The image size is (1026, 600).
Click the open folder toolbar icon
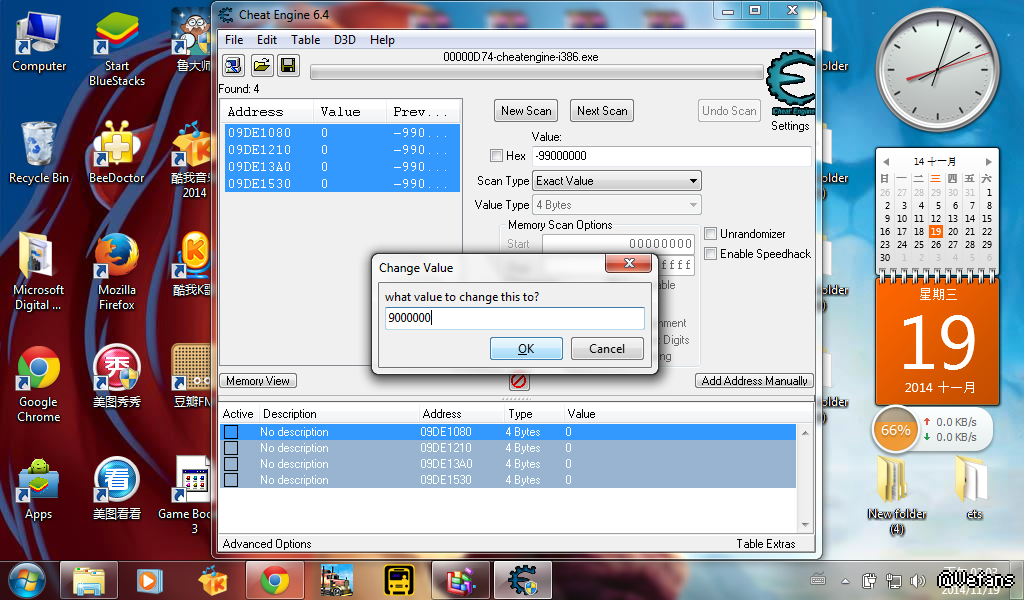coord(261,65)
